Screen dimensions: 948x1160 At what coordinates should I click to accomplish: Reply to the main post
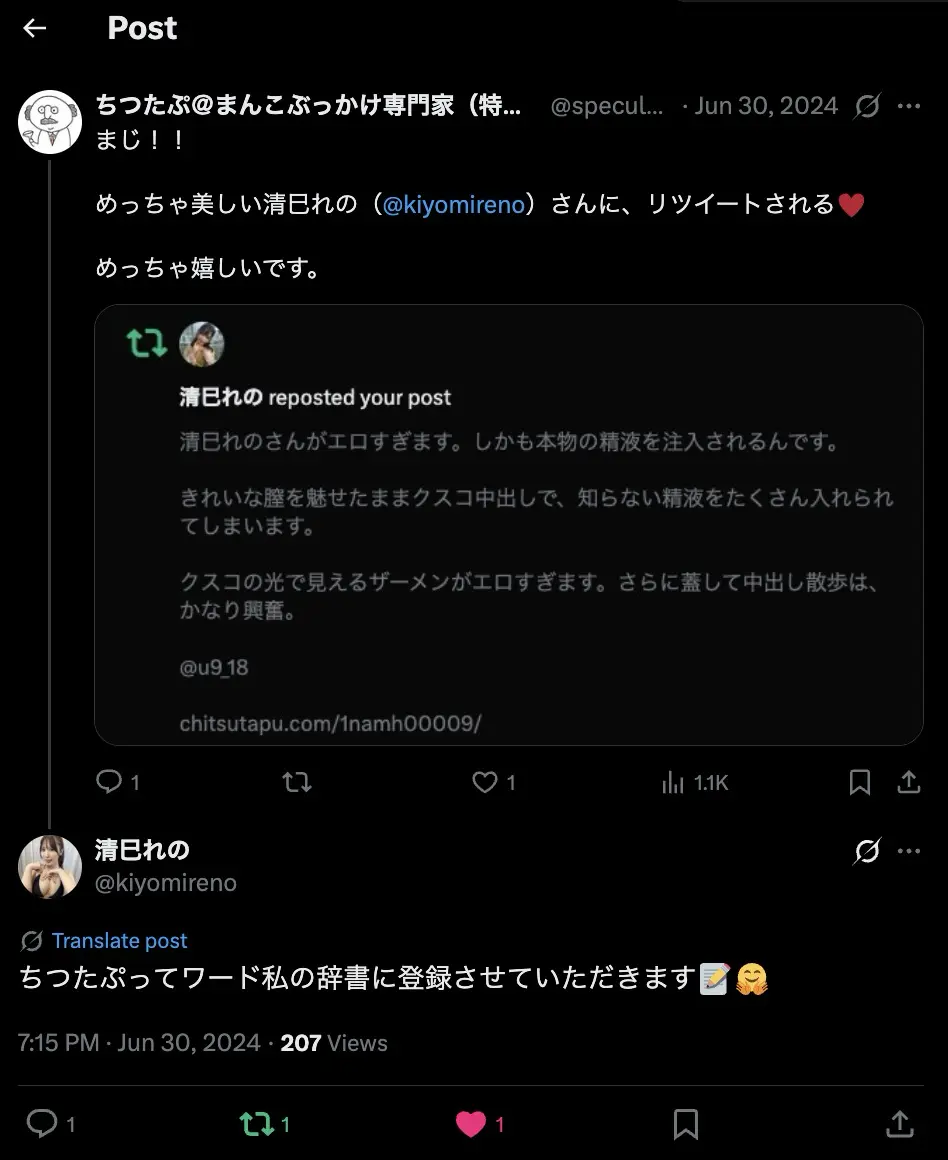[x=42, y=1124]
